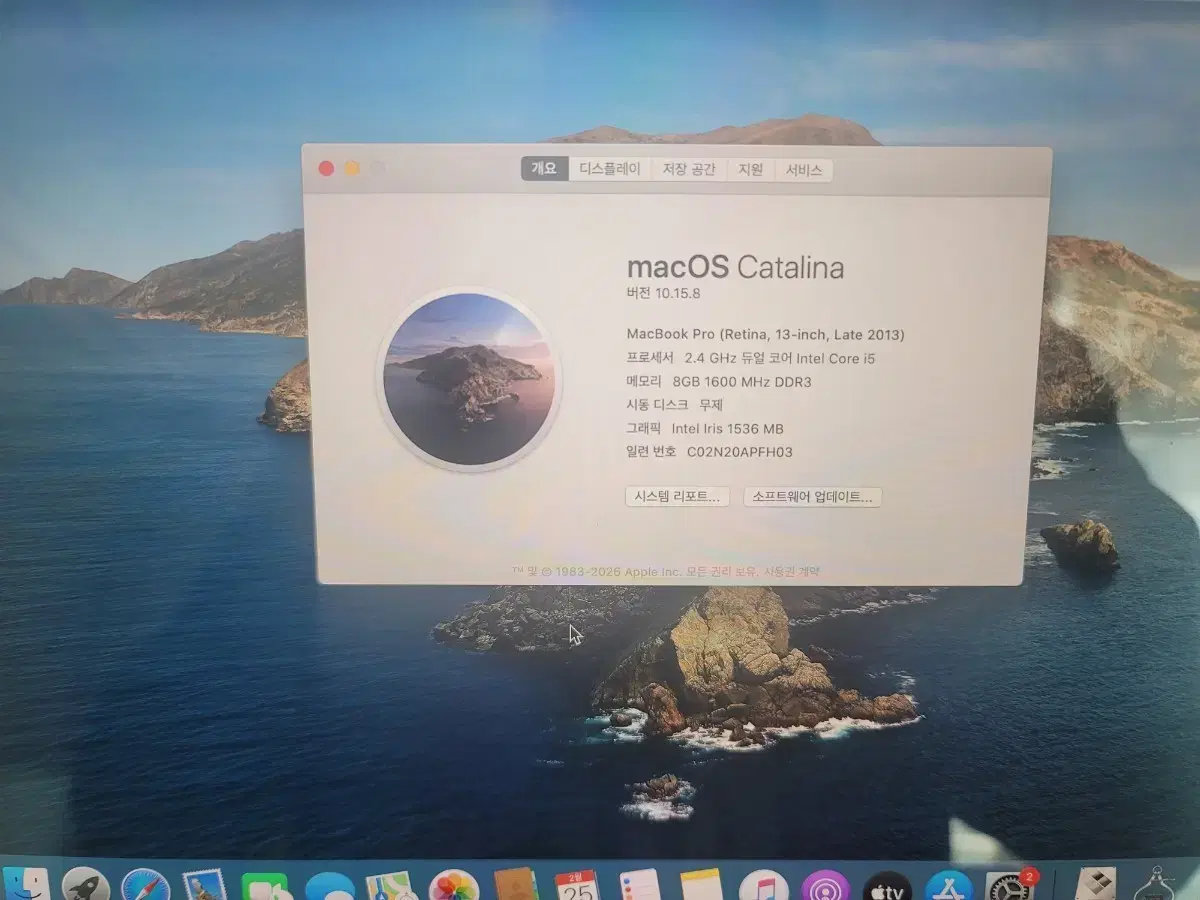Open the box icon app in Dock
Image resolution: width=1200 pixels, height=900 pixels.
(x=1096, y=884)
